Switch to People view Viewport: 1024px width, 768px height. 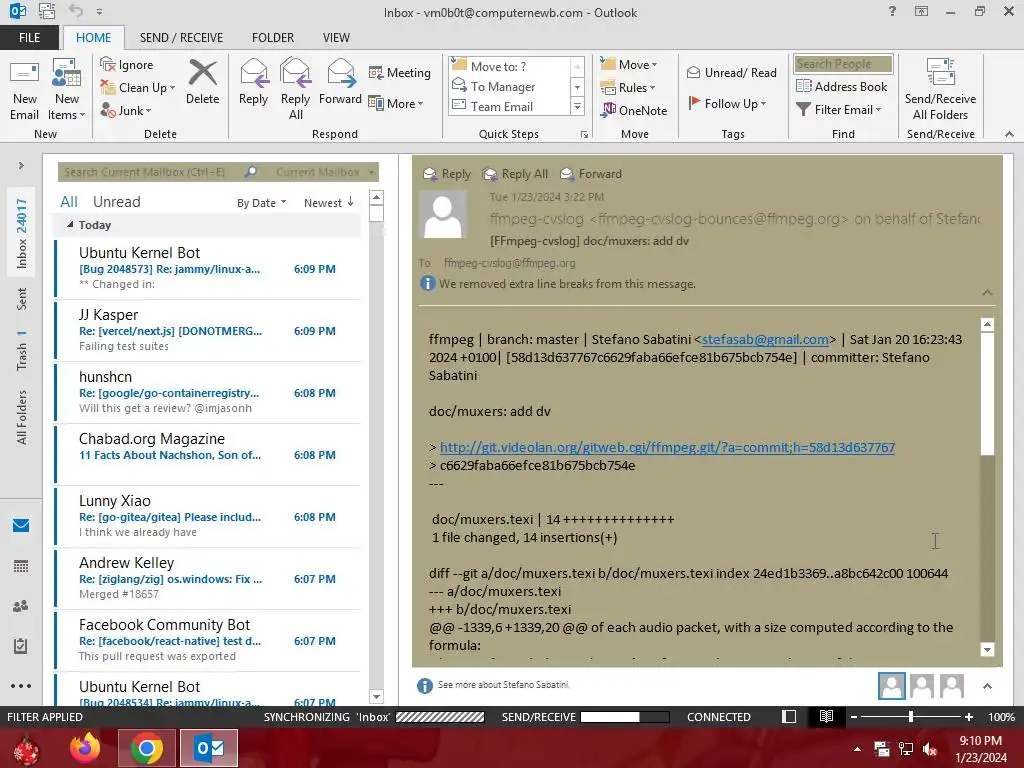pyautogui.click(x=21, y=606)
